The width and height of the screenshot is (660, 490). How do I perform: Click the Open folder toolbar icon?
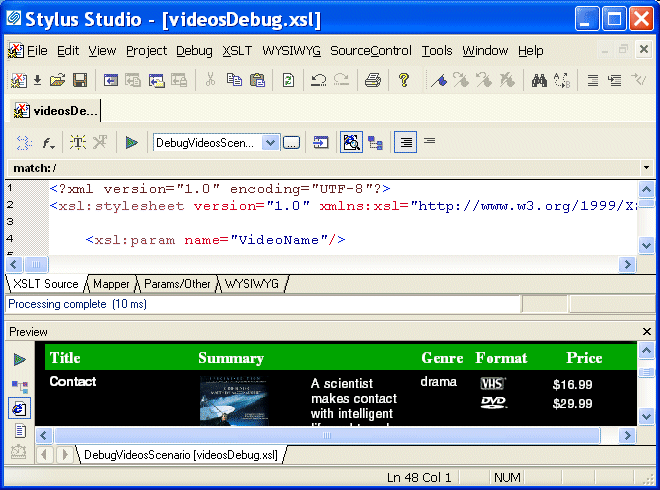(x=58, y=81)
